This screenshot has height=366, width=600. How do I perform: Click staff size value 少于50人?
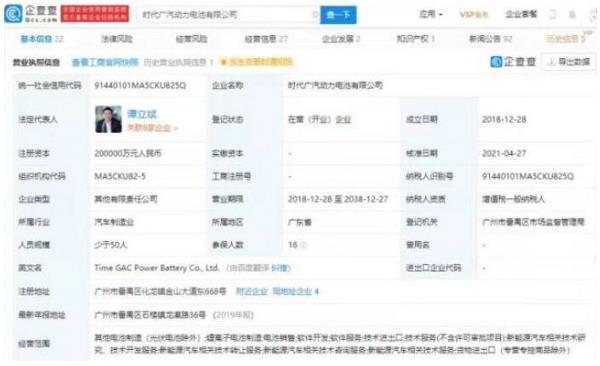tap(111, 245)
